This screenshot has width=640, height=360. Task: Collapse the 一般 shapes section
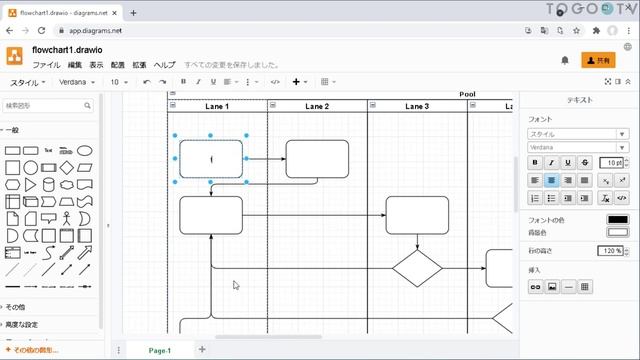click(x=11, y=130)
